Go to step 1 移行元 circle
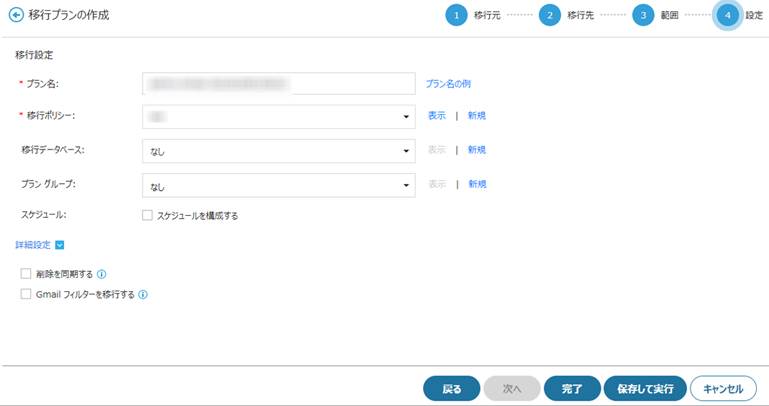769x406 pixels. tap(456, 15)
